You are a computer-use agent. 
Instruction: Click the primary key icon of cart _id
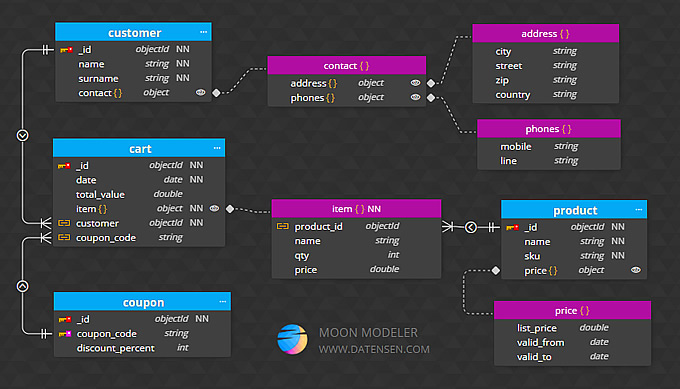(64, 166)
